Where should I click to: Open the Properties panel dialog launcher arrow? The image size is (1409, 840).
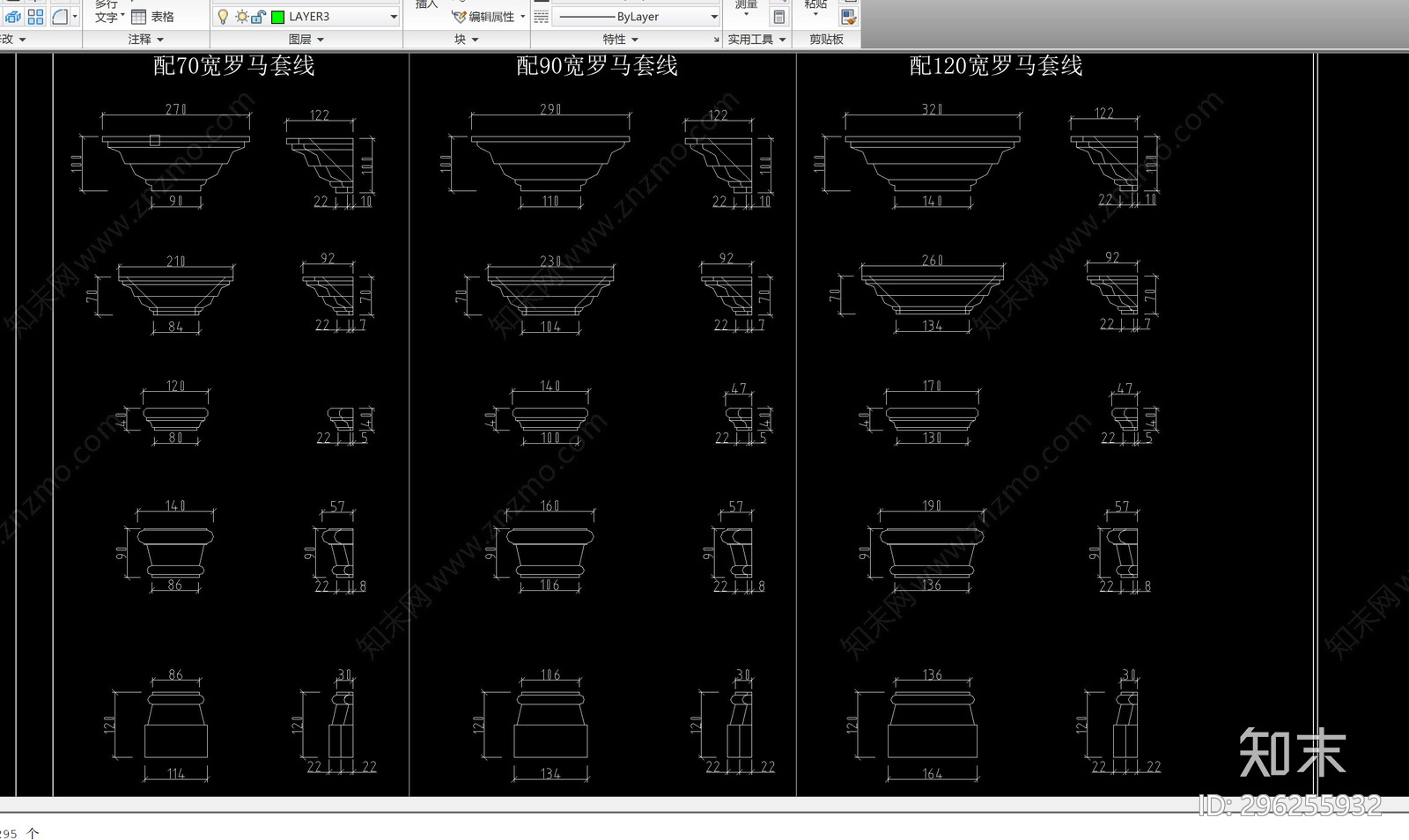coord(716,40)
